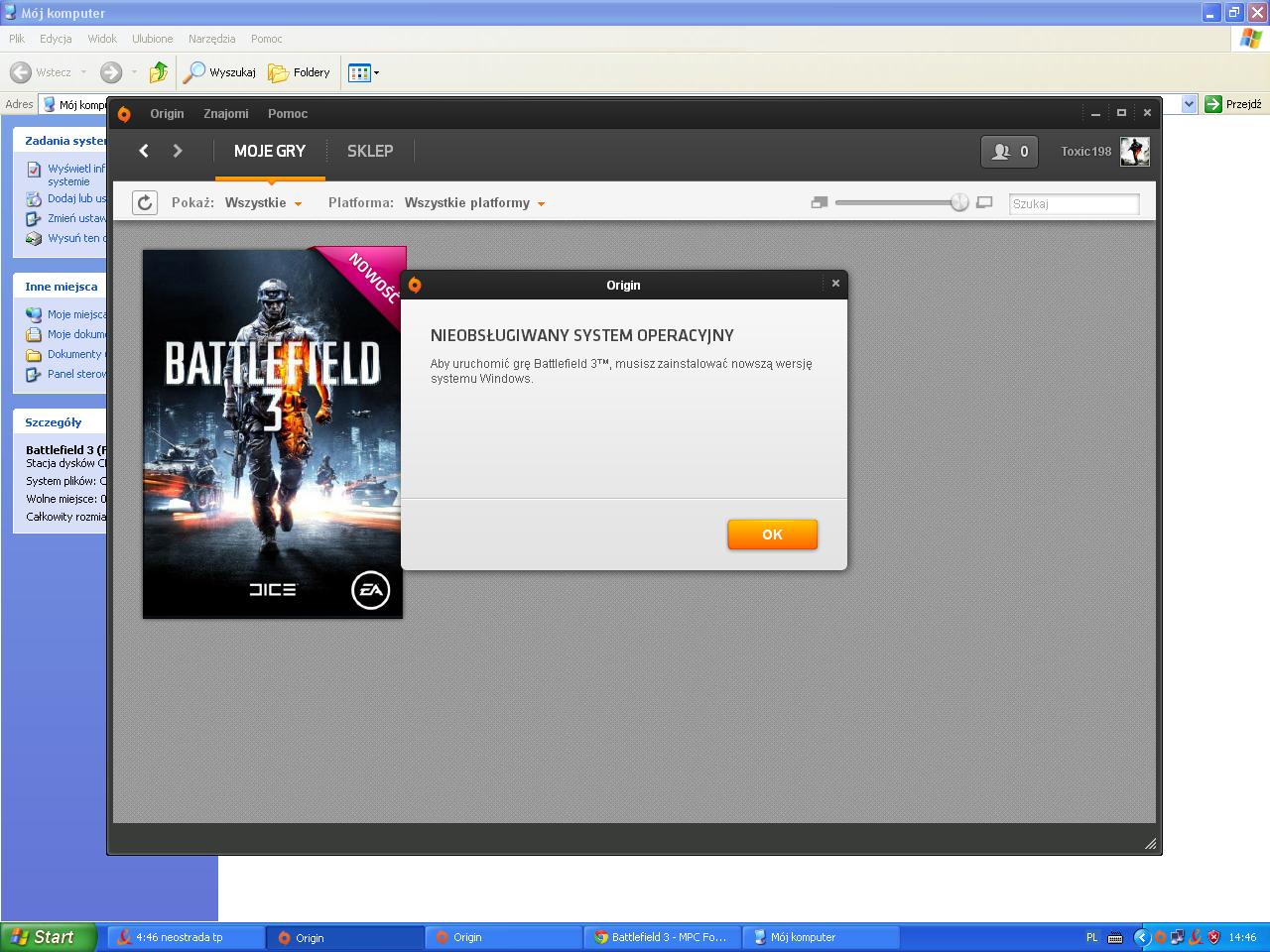Image resolution: width=1270 pixels, height=952 pixels.
Task: Collapse the Inne miejsca panel header
Action: (x=60, y=287)
